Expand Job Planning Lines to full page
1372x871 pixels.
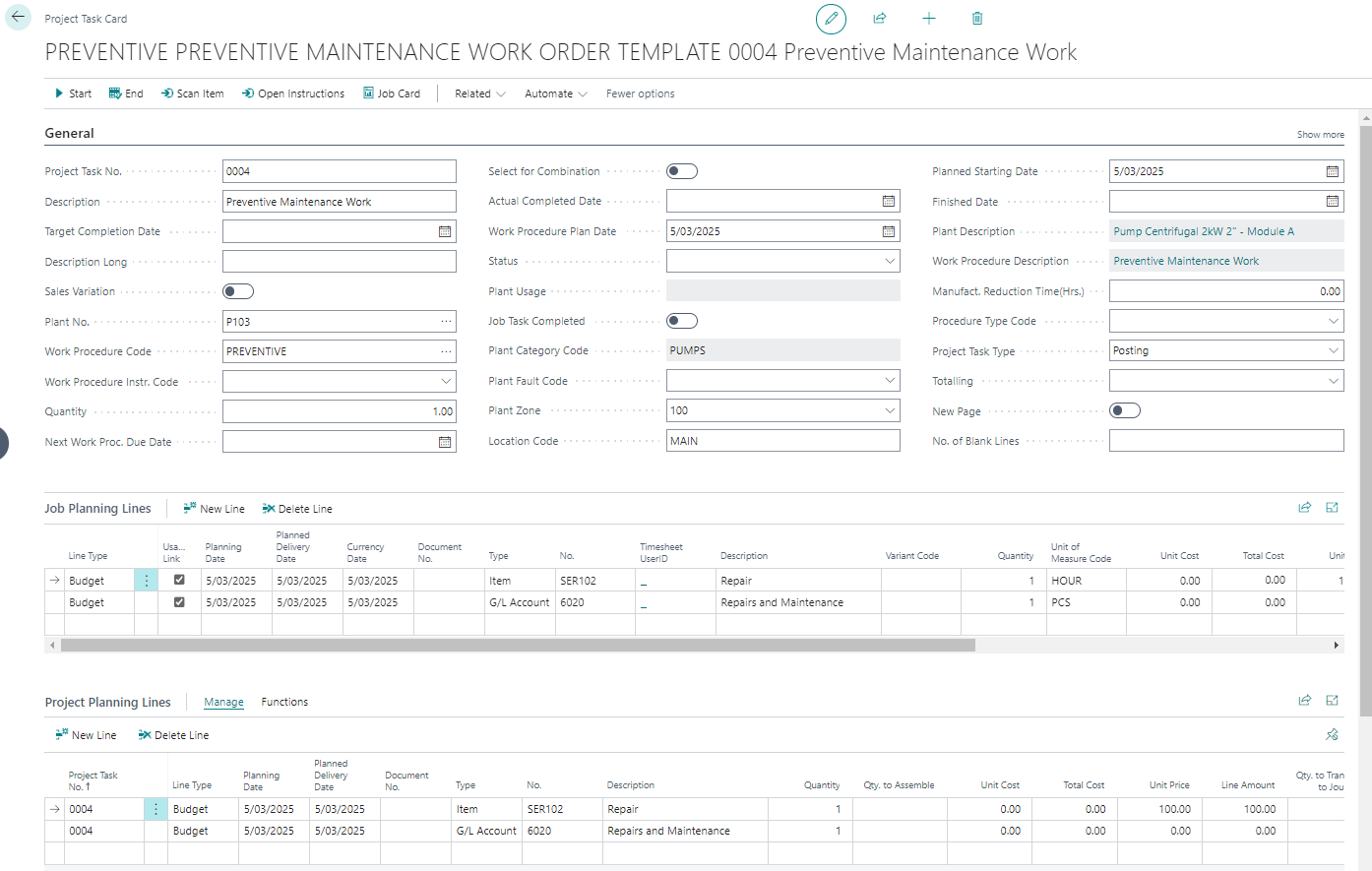[1332, 508]
